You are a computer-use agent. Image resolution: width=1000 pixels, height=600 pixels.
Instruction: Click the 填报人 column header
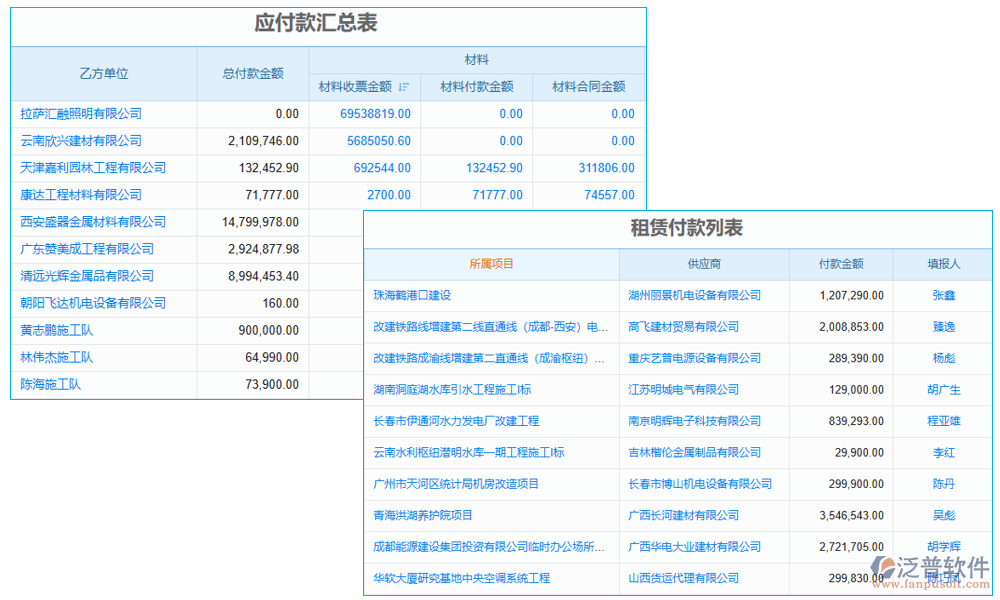(941, 264)
